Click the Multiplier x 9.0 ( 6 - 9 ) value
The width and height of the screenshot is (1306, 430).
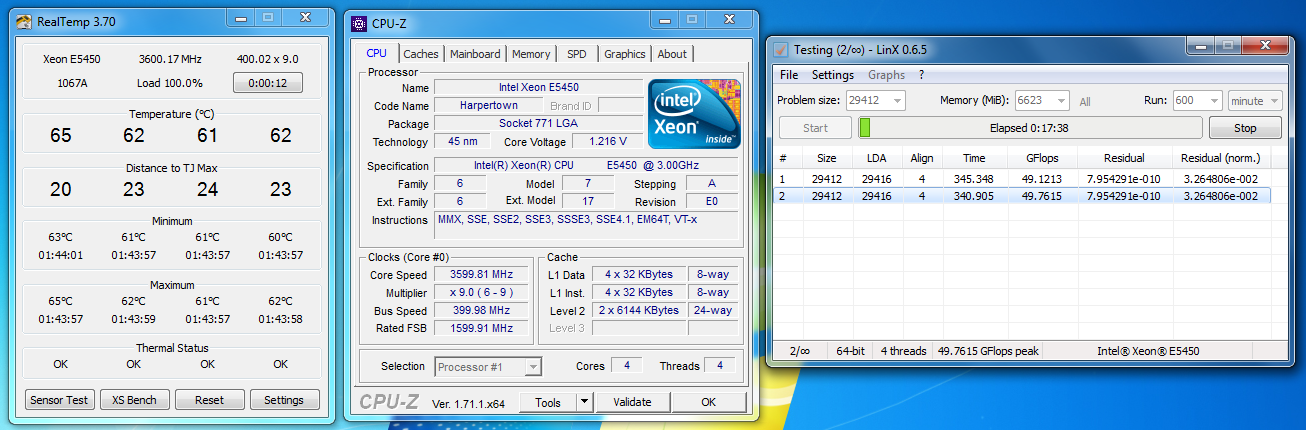click(x=483, y=293)
